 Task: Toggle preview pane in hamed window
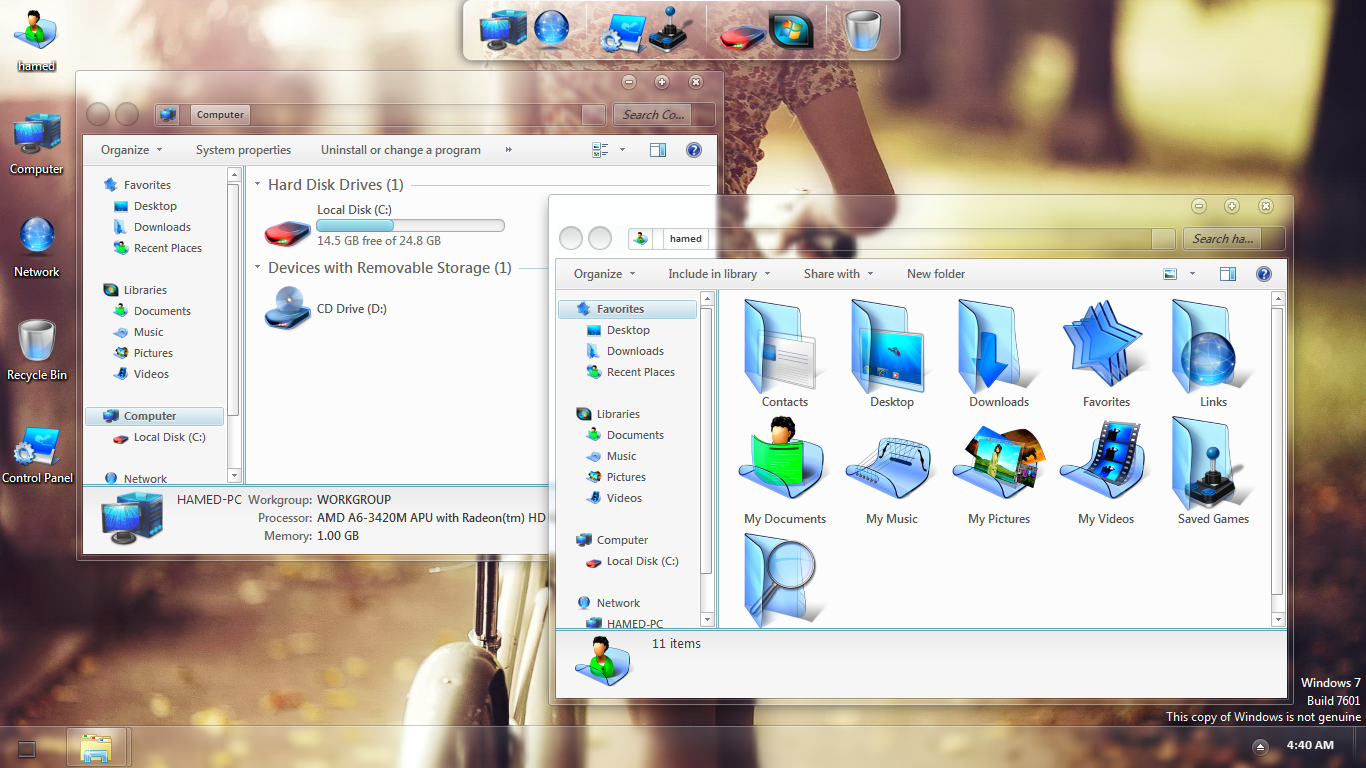[x=1228, y=274]
